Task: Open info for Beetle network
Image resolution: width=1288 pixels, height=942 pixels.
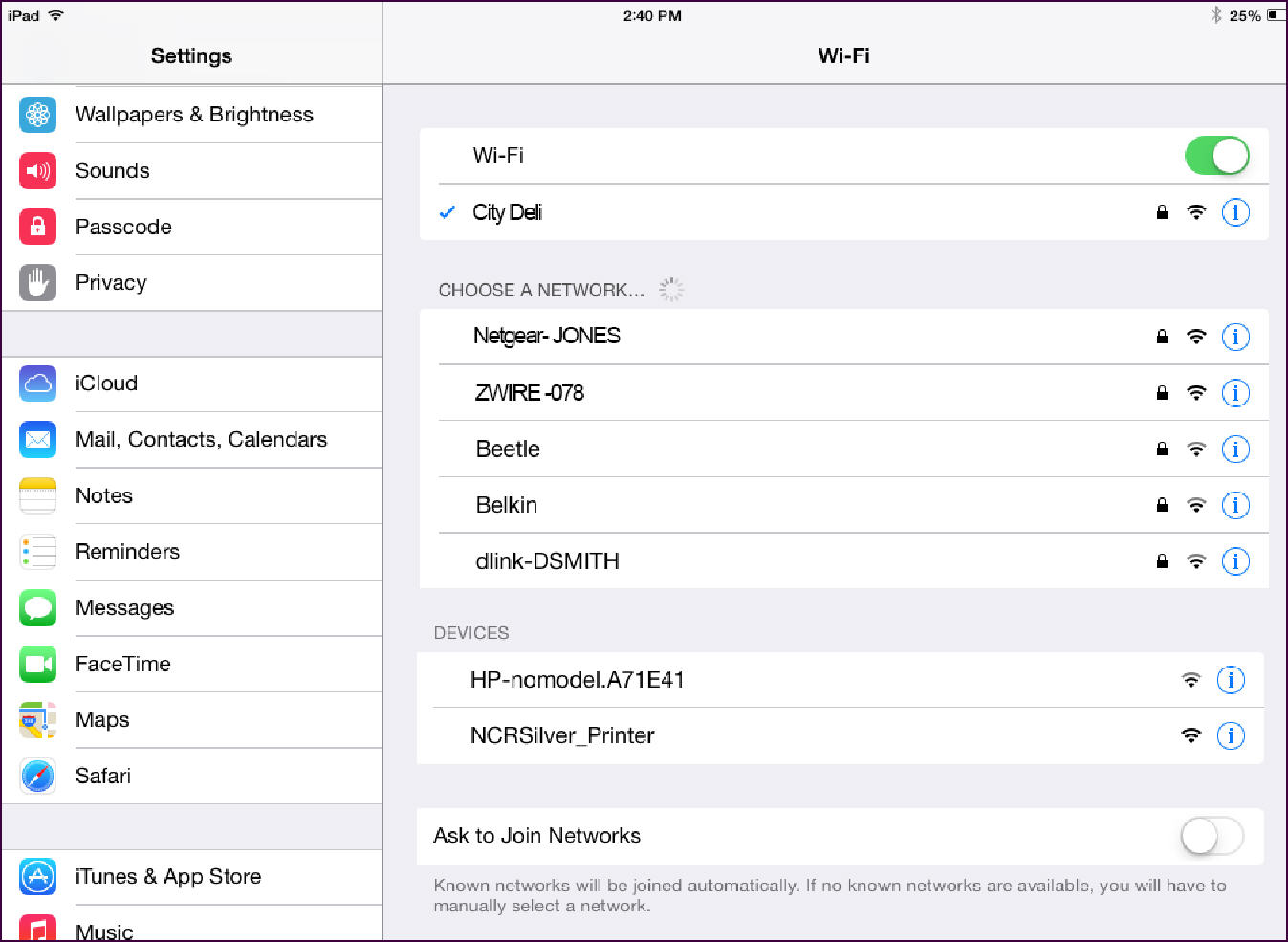Action: pyautogui.click(x=1235, y=449)
